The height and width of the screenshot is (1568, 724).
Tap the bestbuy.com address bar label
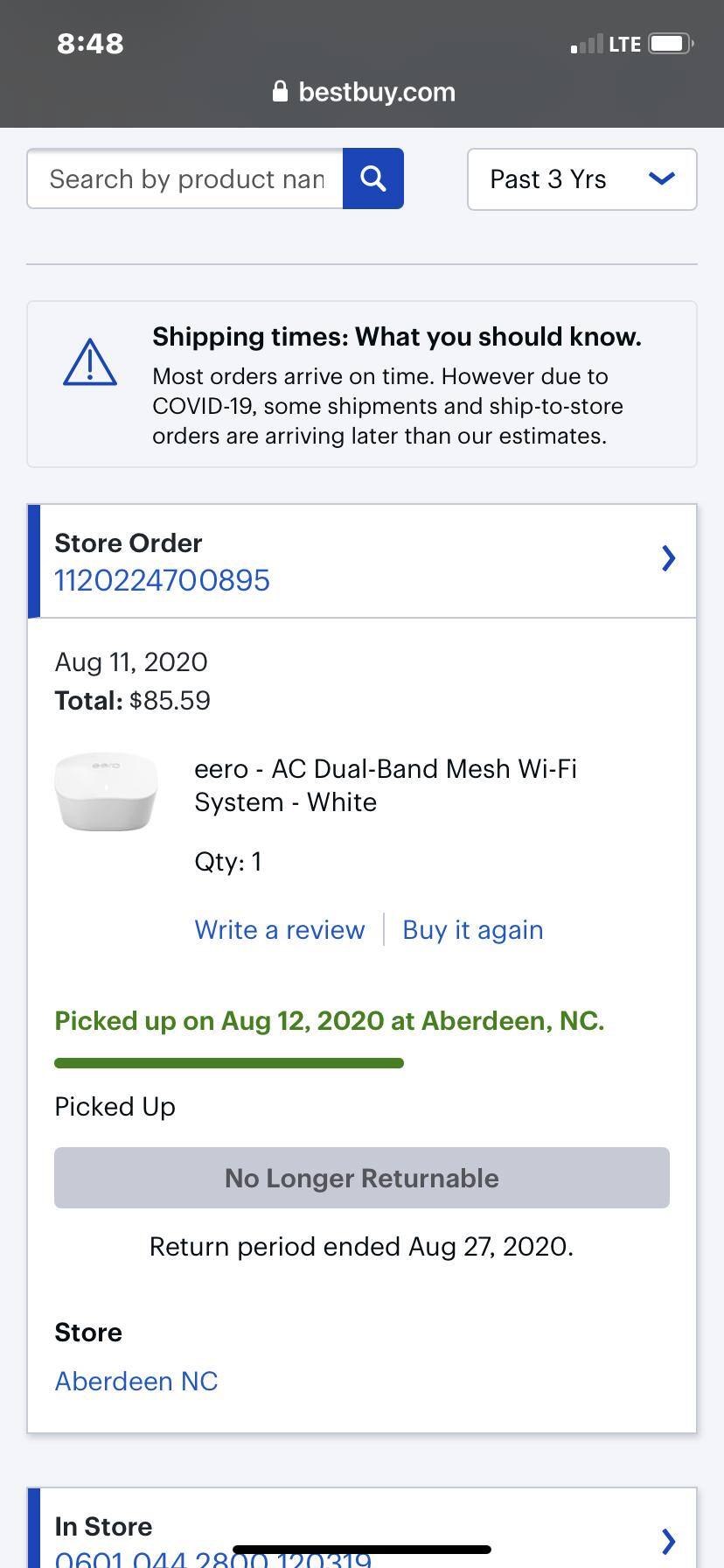click(376, 92)
